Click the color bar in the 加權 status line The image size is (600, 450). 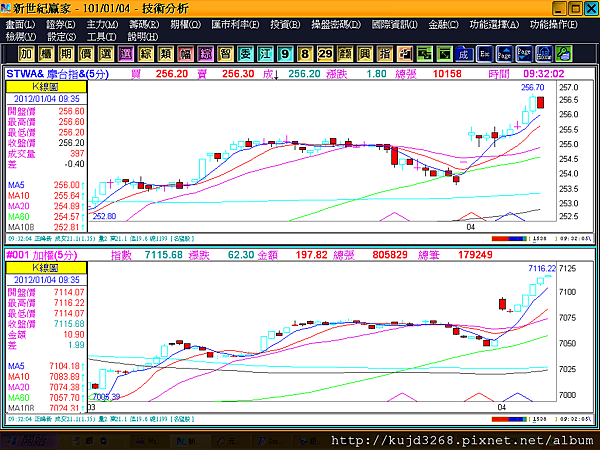[x=509, y=419]
